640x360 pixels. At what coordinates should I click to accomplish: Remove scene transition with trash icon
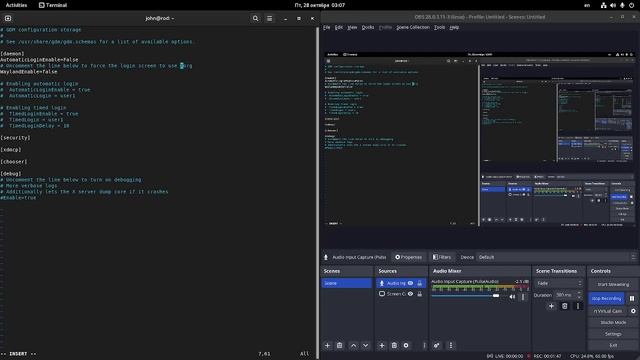(x=564, y=306)
